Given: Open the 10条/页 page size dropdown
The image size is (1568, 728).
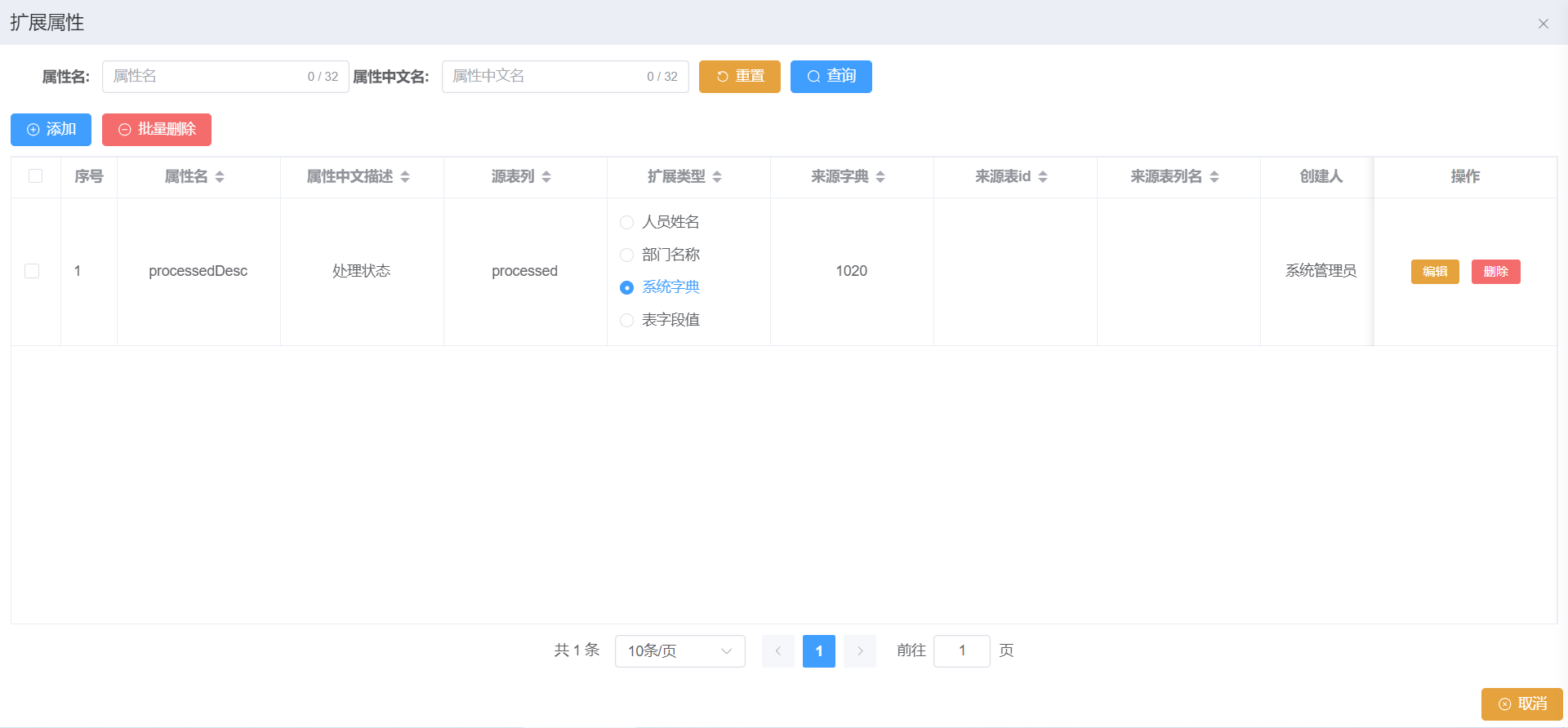Looking at the screenshot, I should 679,651.
